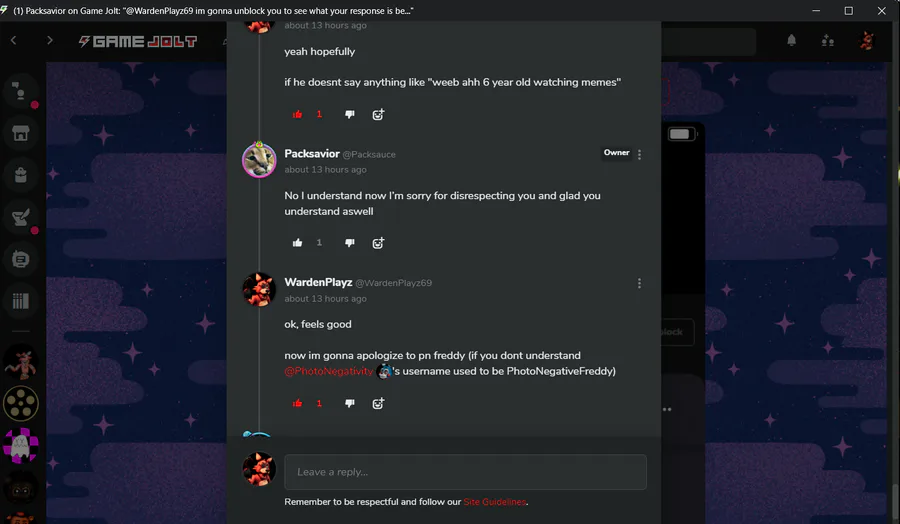Open options menu on Packsavior's comment
The width and height of the screenshot is (900, 524).
click(639, 154)
